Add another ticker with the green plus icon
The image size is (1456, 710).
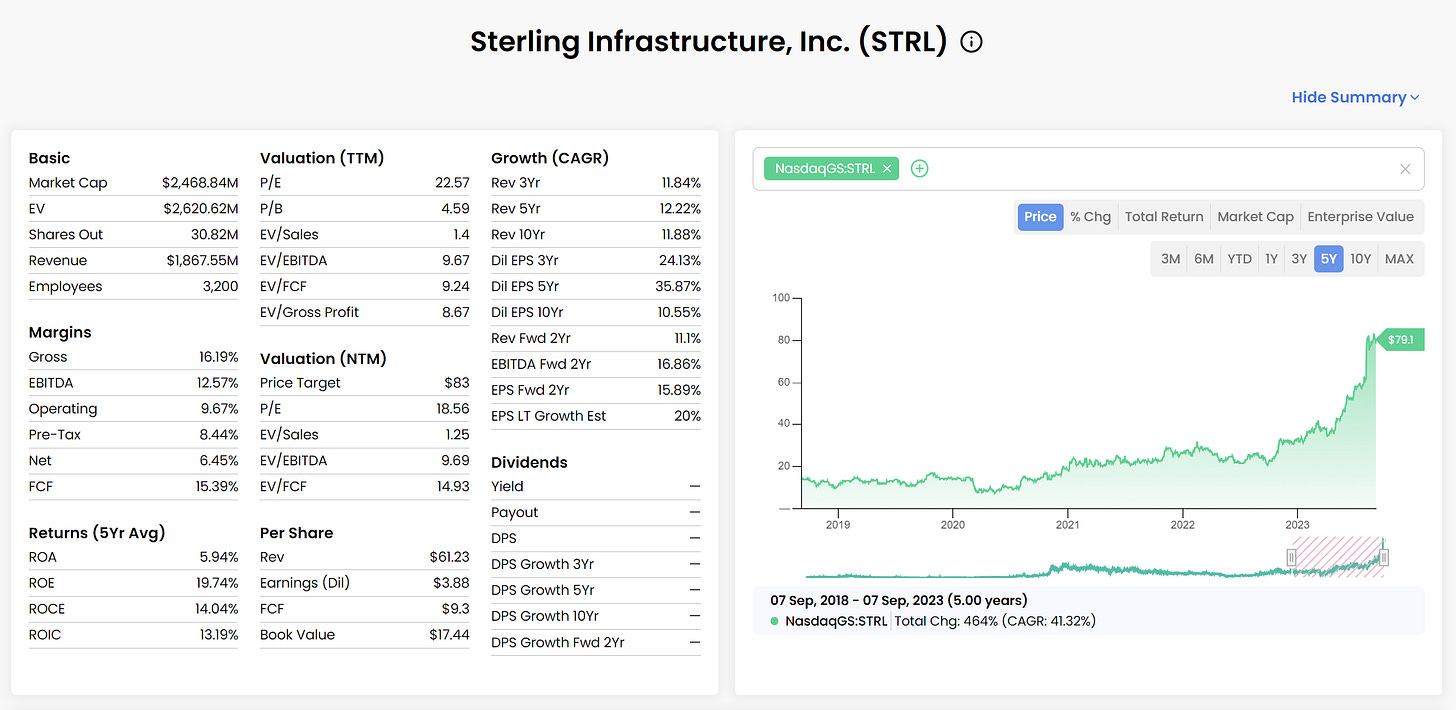(x=920, y=169)
